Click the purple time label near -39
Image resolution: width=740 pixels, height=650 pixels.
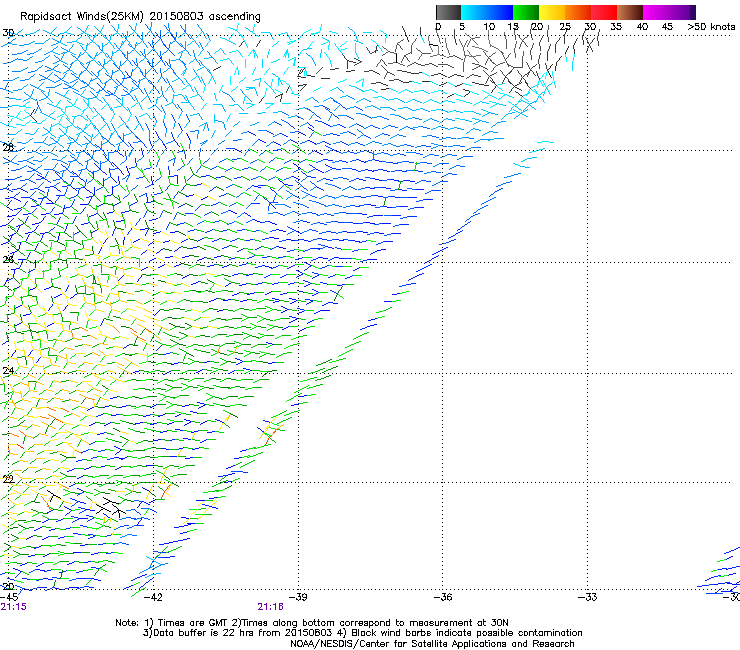(x=270, y=607)
